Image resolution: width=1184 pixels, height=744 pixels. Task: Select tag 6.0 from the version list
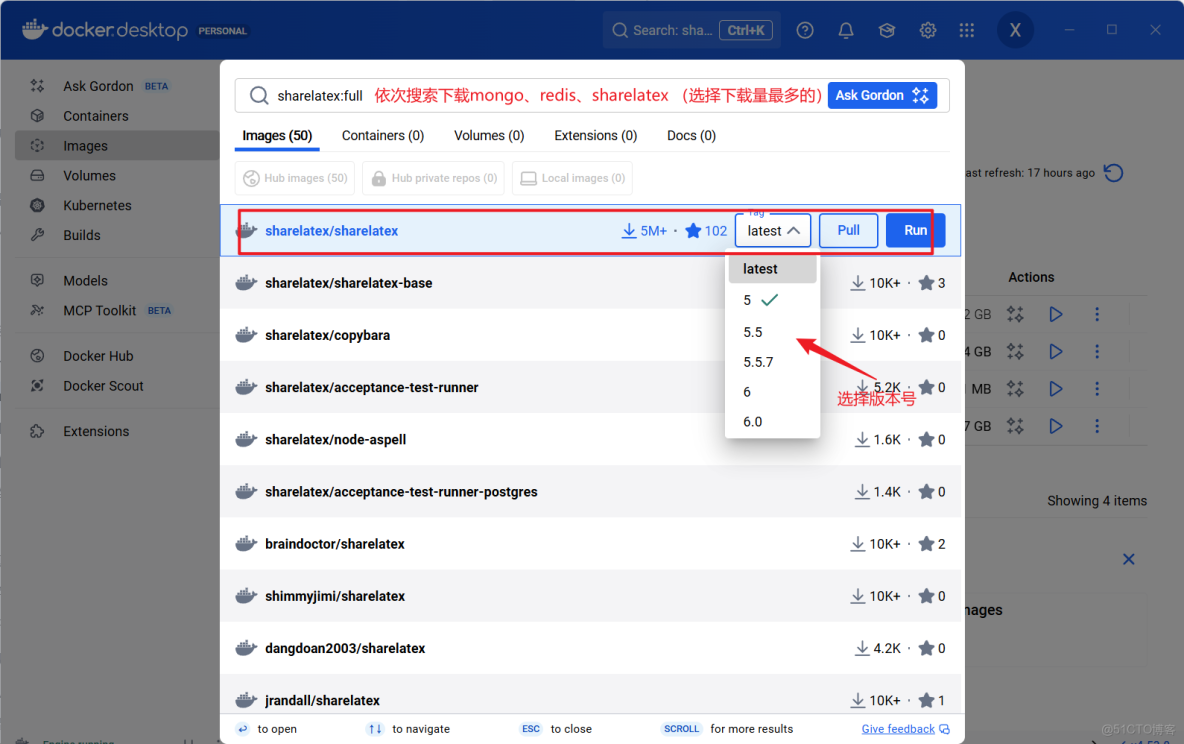click(752, 421)
